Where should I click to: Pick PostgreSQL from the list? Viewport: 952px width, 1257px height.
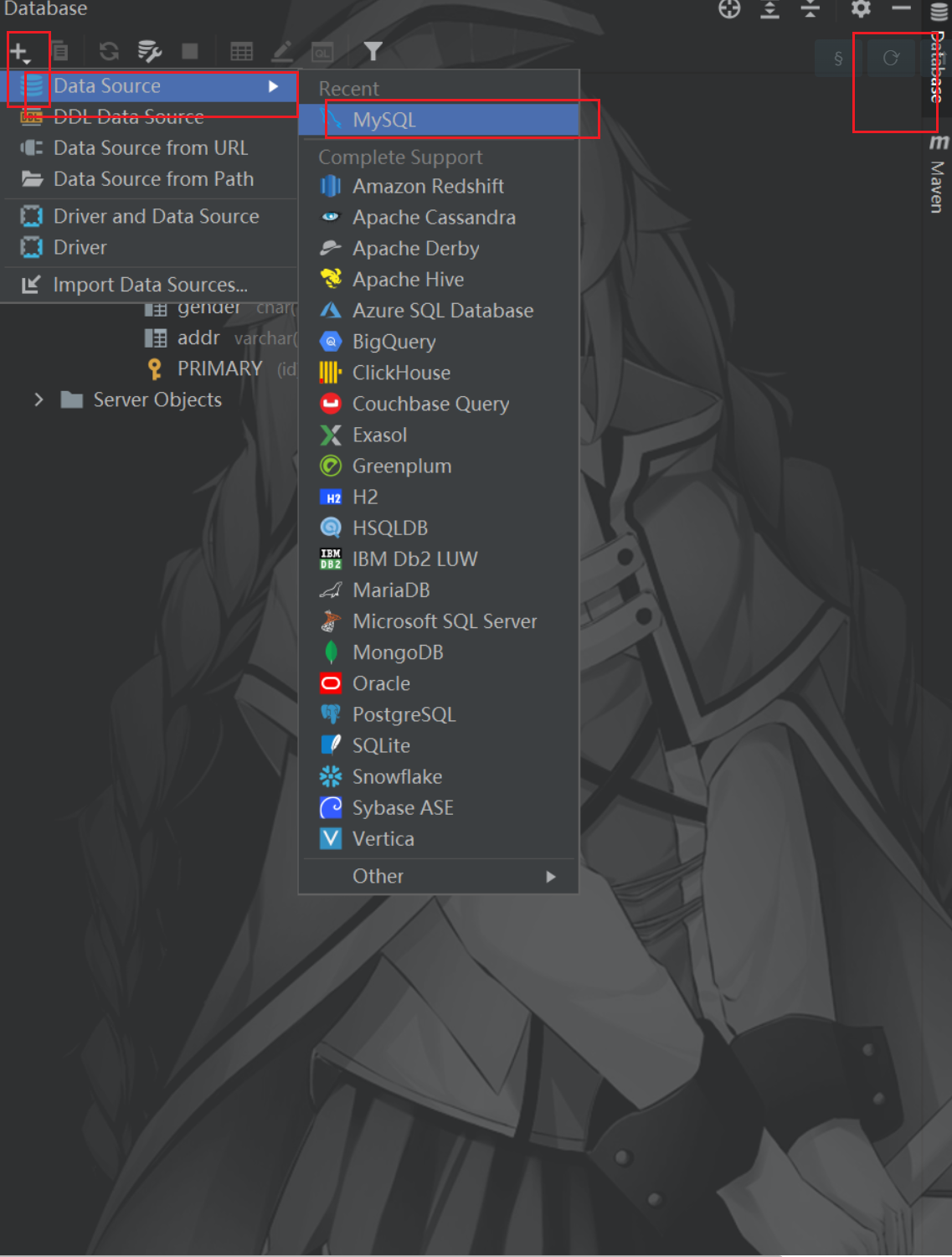click(x=439, y=715)
